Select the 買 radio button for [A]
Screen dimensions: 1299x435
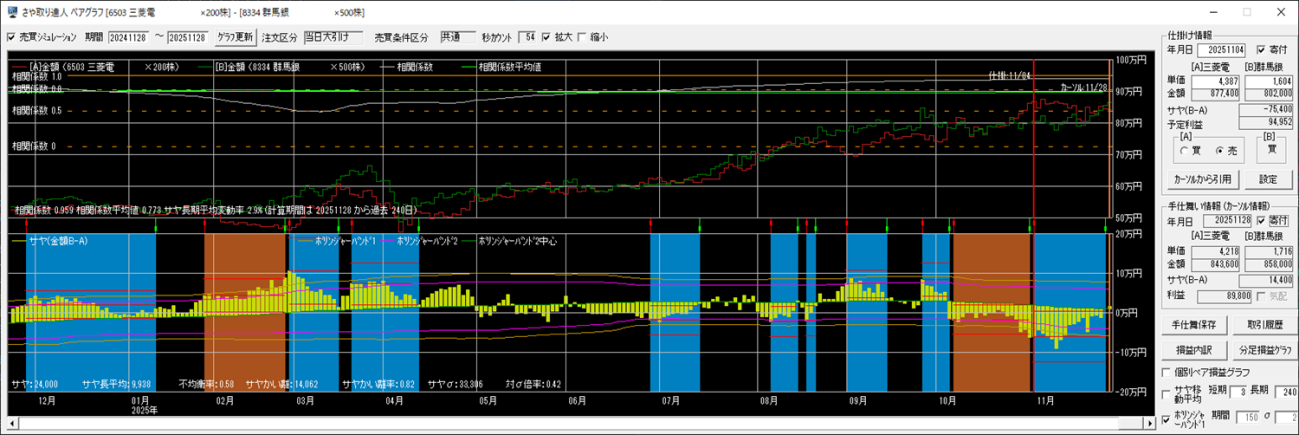coord(1185,150)
